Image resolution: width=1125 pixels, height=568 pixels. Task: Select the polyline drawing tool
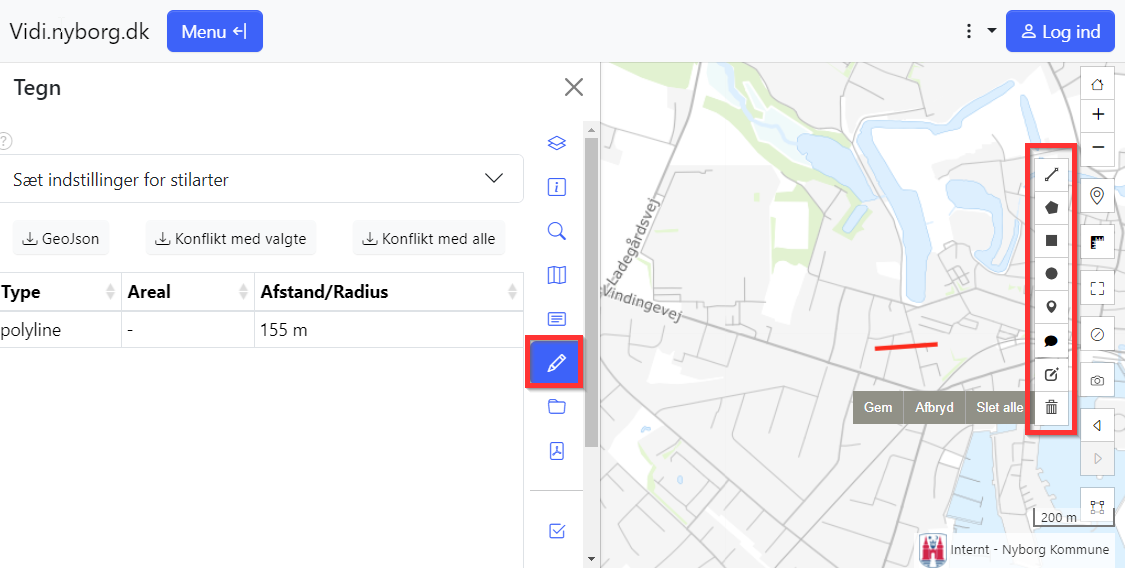[1051, 175]
